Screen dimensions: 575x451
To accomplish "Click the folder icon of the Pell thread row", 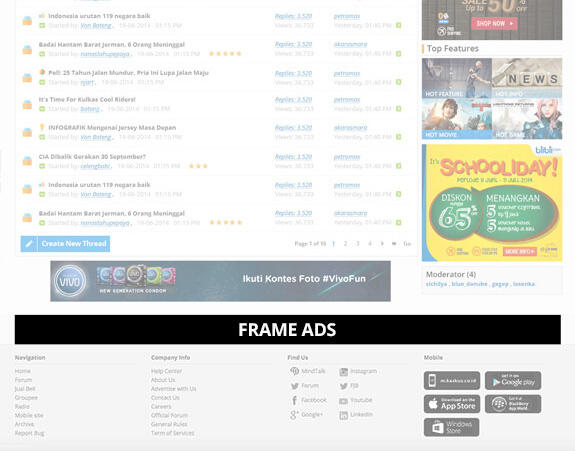I will click(x=27, y=78).
